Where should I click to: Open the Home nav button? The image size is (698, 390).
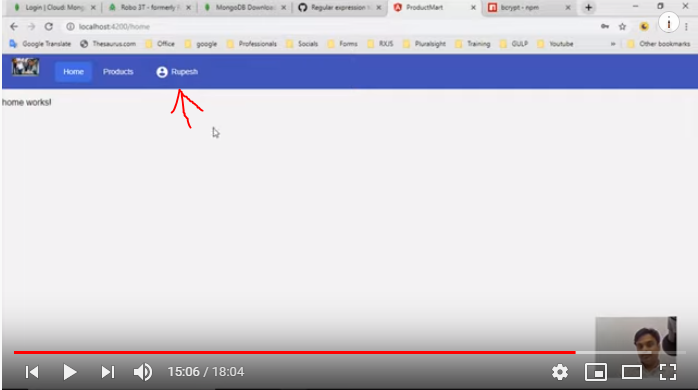pos(73,72)
